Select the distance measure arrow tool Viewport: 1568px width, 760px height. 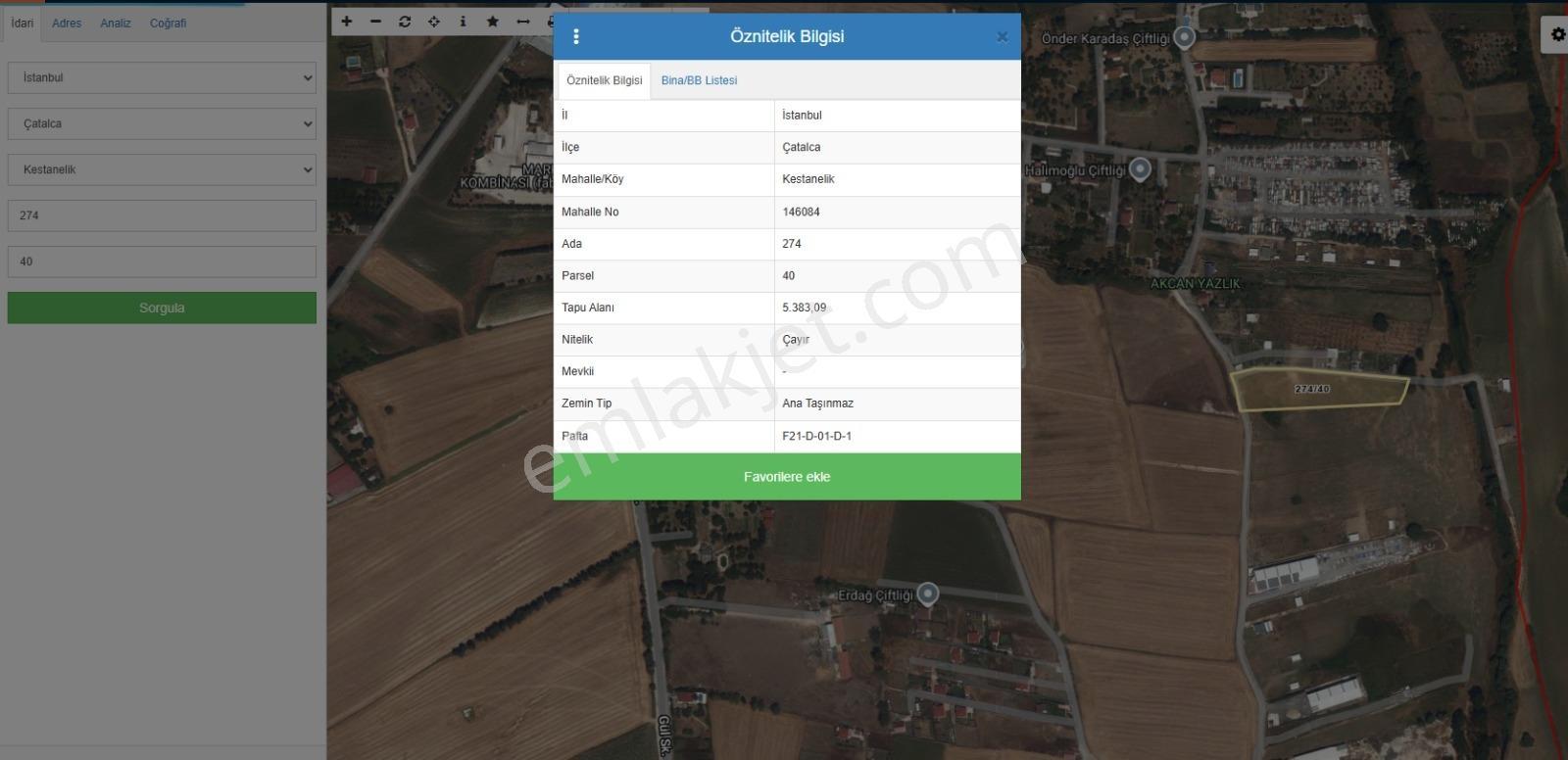[523, 22]
